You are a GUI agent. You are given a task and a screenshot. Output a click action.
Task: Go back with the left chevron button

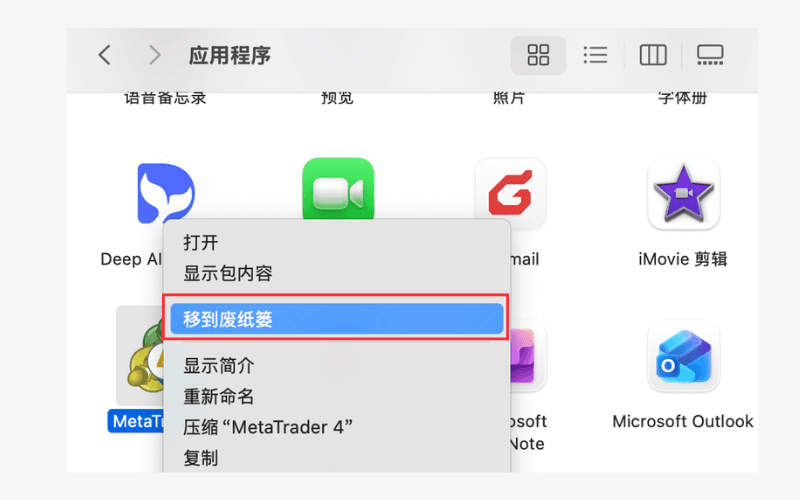coord(105,55)
